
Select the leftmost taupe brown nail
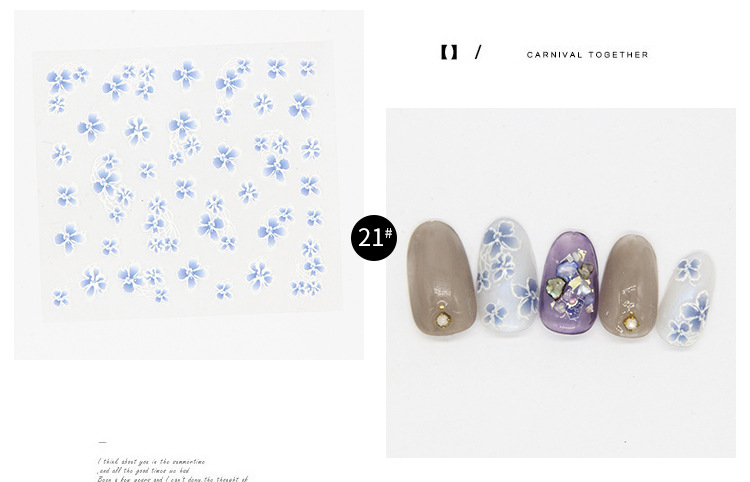point(441,277)
